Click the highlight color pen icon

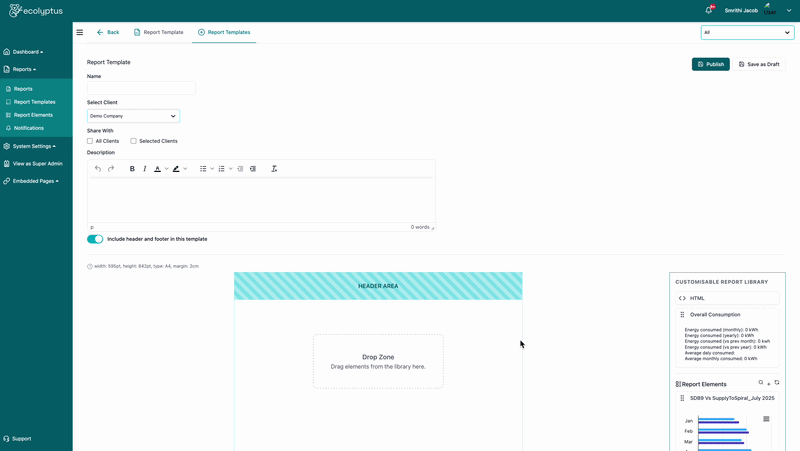pos(176,168)
